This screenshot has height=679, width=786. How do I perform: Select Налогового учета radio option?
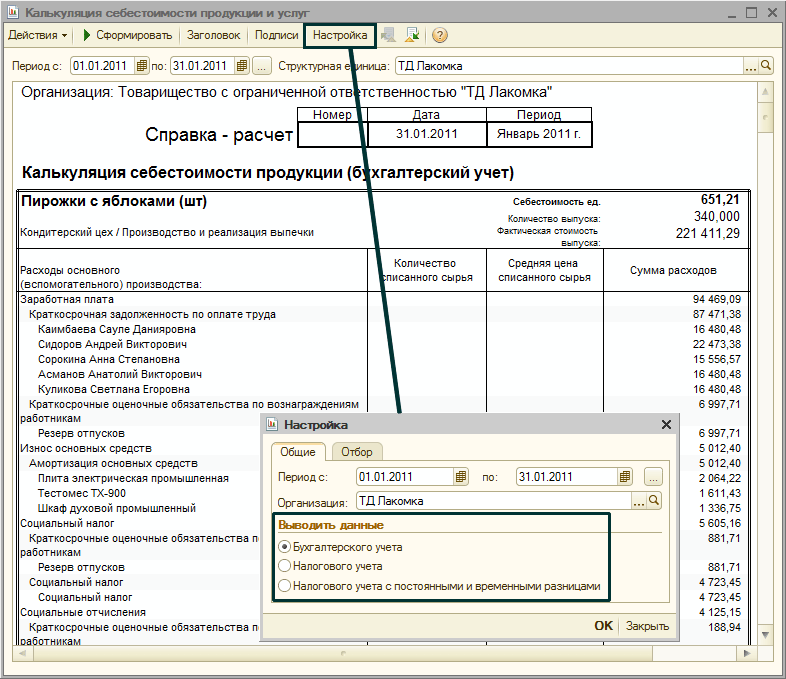(x=285, y=566)
